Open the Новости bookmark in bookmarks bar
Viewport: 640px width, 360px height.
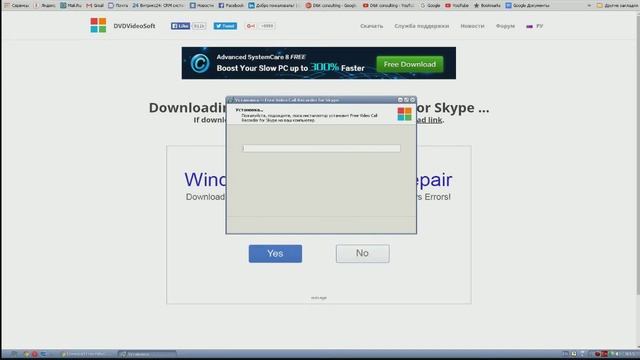pos(202,5)
